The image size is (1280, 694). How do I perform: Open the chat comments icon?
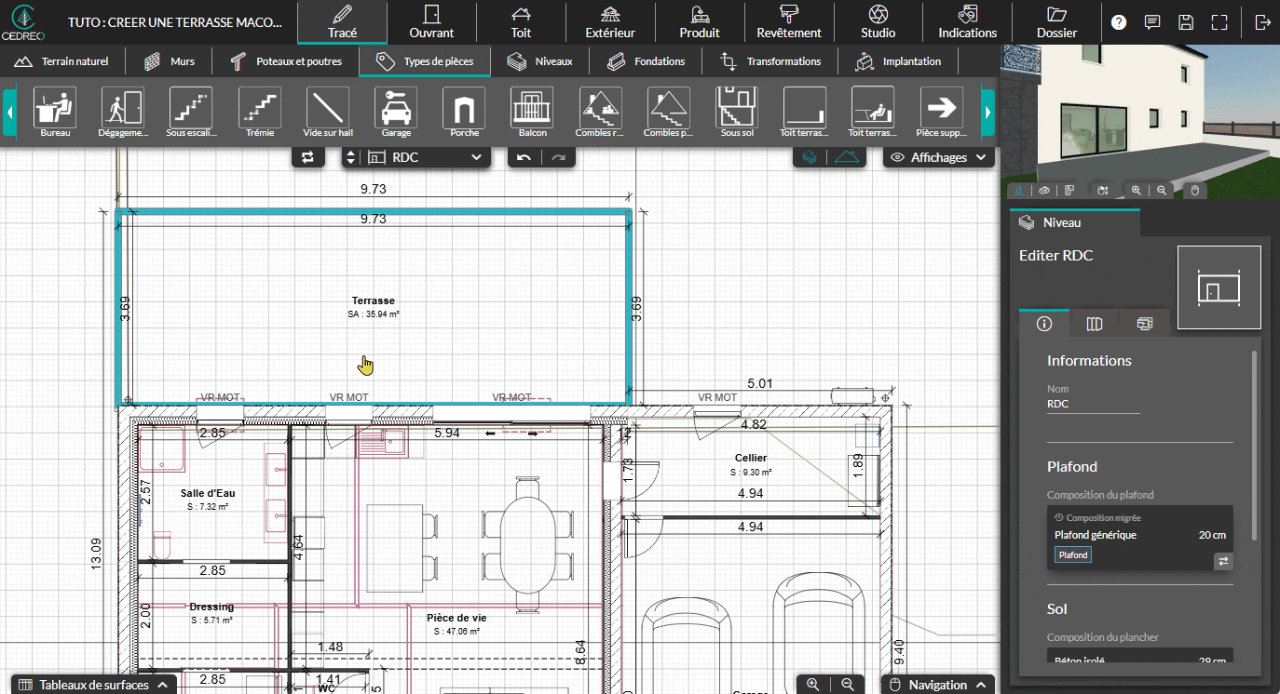pyautogui.click(x=1152, y=22)
